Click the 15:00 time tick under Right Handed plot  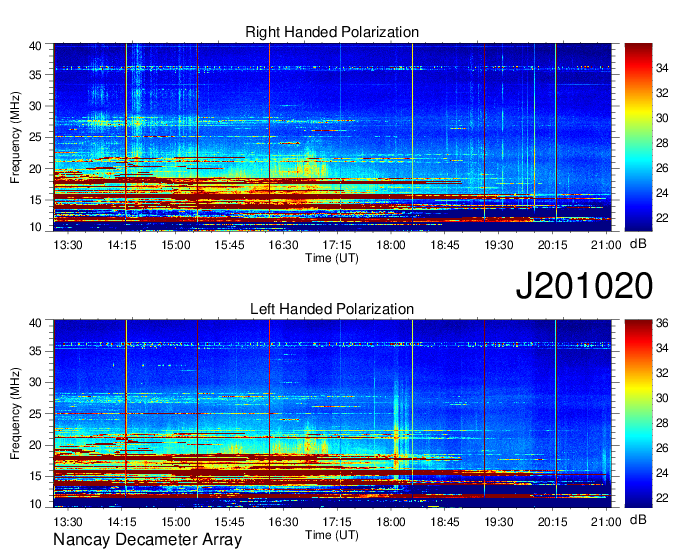[176, 245]
